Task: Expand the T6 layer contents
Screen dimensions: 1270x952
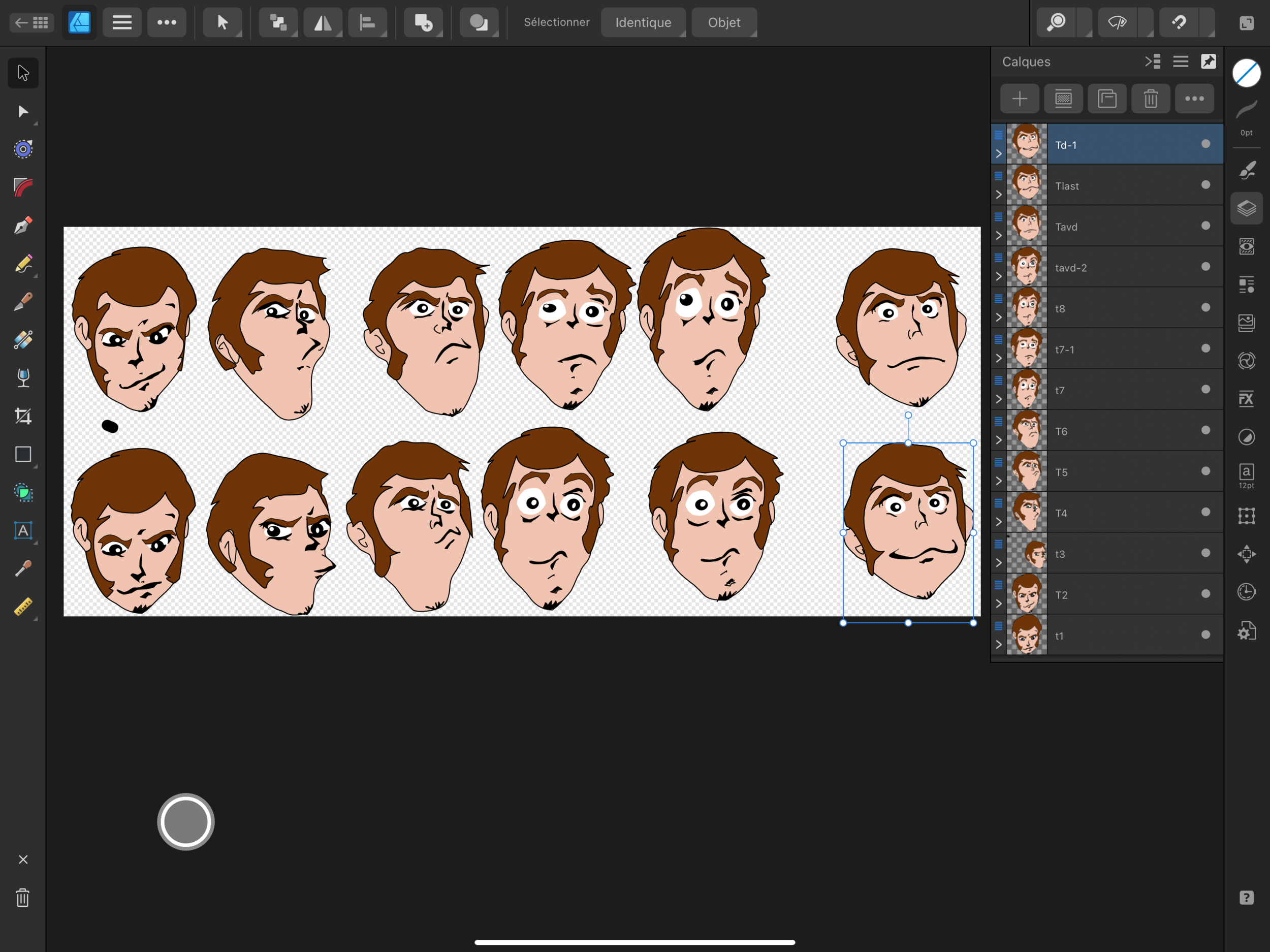Action: click(998, 440)
